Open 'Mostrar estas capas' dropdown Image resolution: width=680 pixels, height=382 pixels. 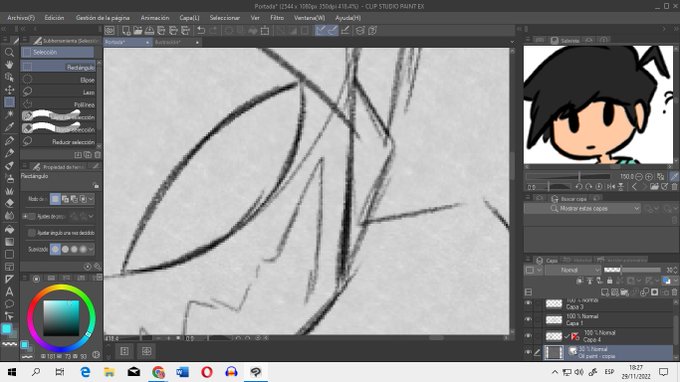click(x=582, y=209)
